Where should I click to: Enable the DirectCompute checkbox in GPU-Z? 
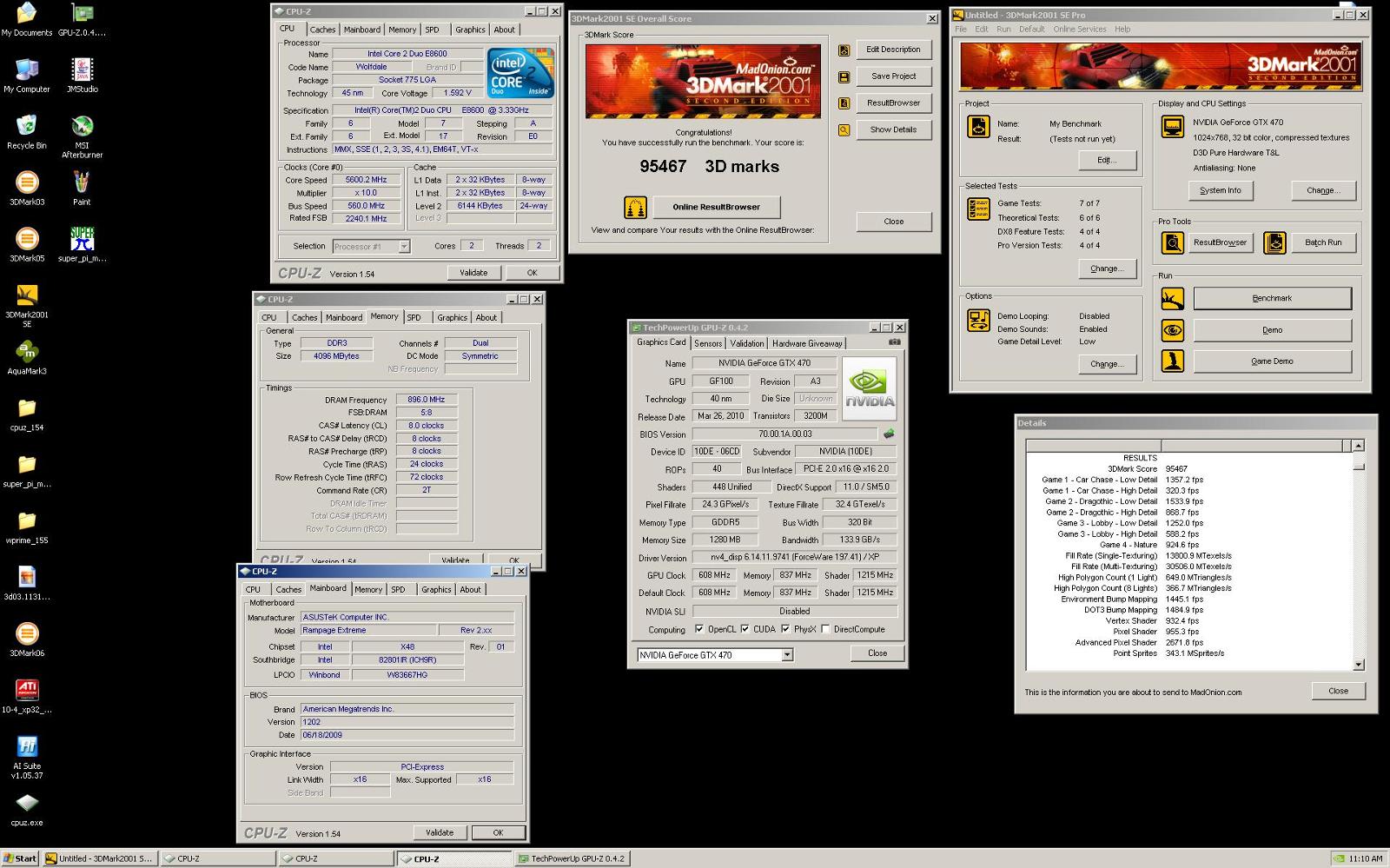coord(825,629)
